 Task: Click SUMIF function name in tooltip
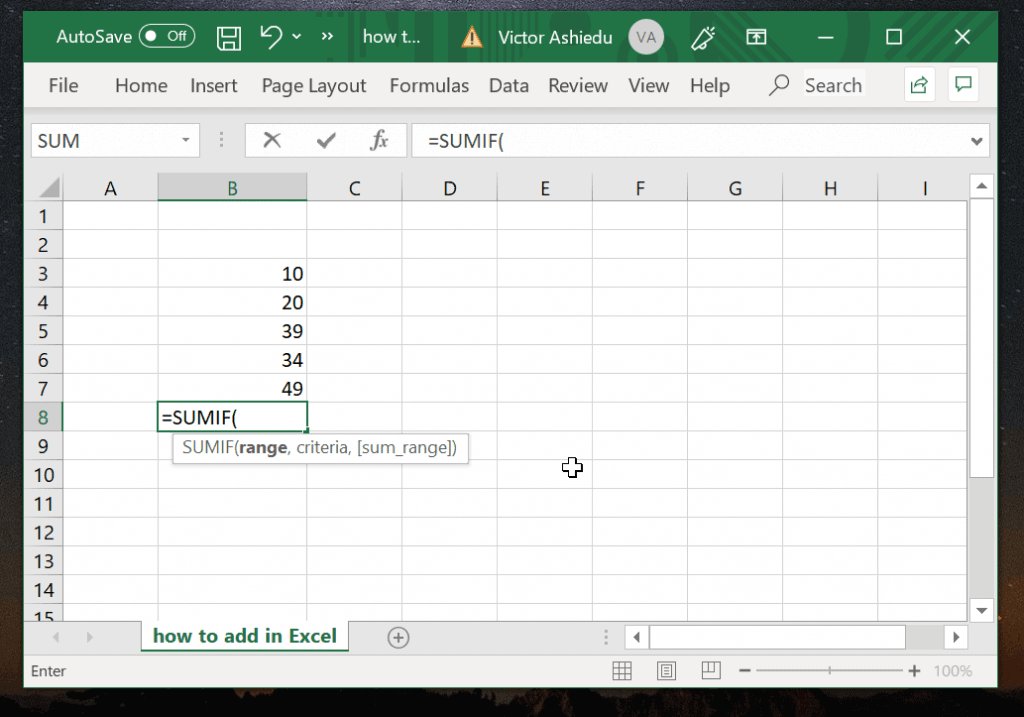point(208,447)
